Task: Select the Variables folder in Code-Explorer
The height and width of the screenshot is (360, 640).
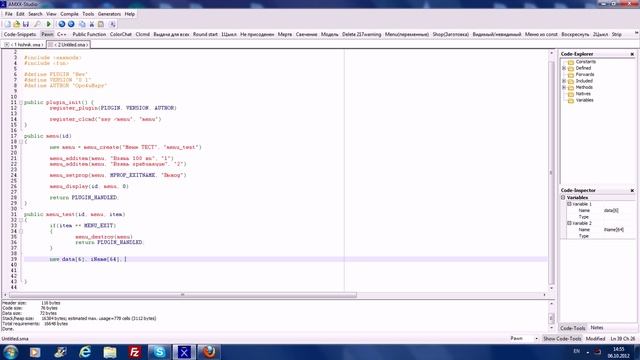Action: click(x=581, y=100)
